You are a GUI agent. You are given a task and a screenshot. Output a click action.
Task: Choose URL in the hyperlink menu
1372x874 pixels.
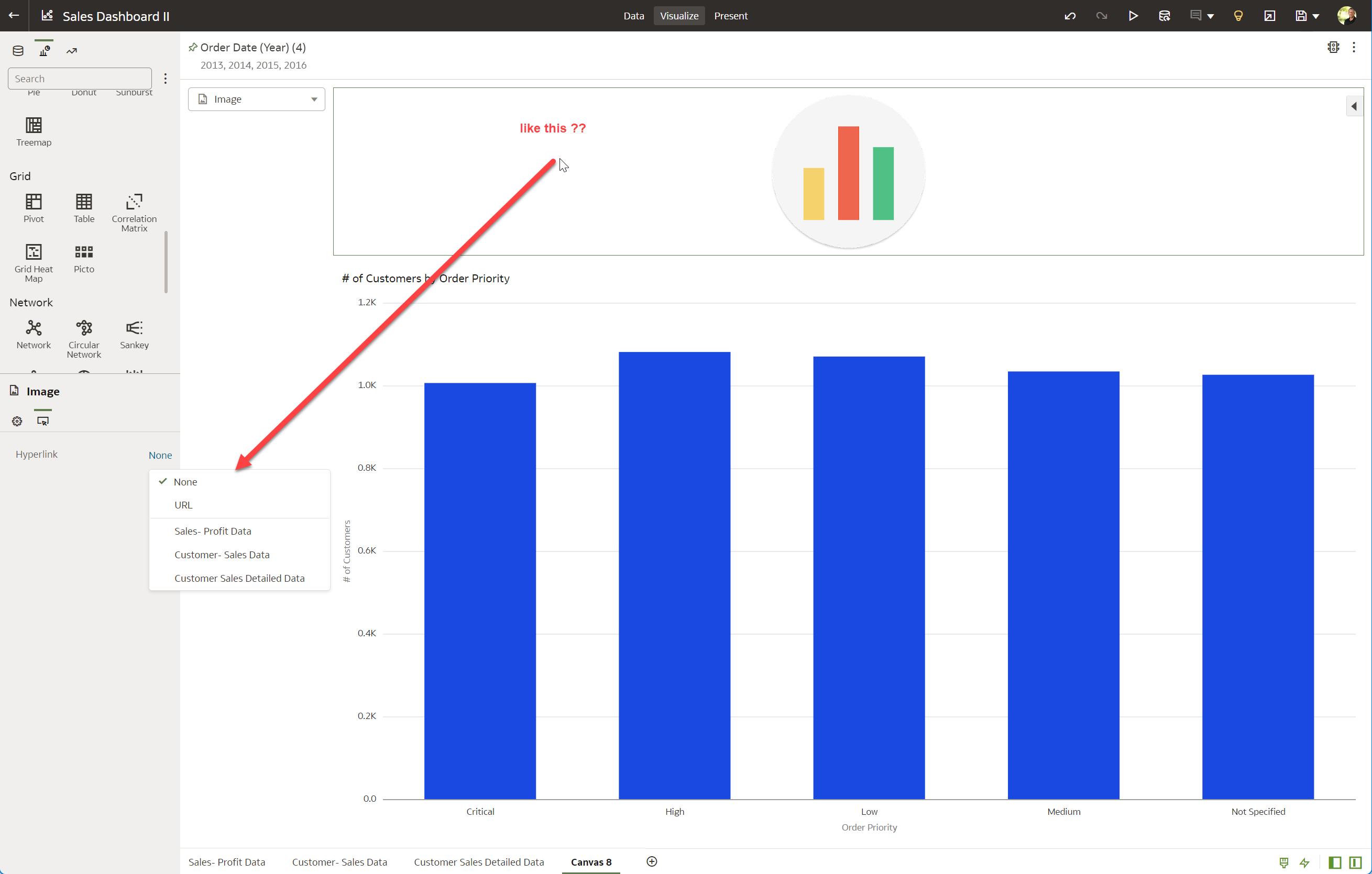pyautogui.click(x=239, y=505)
